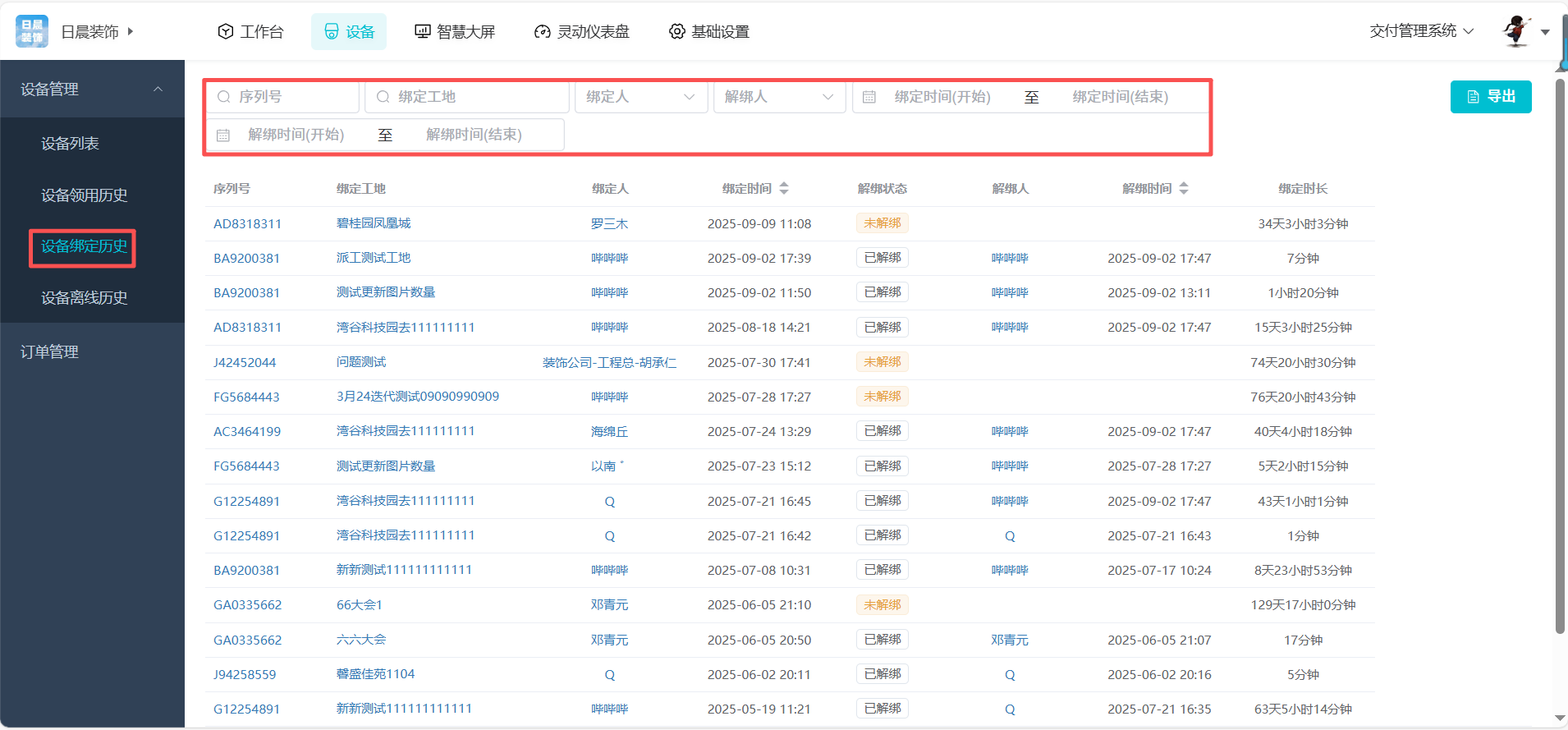Image resolution: width=1568 pixels, height=730 pixels.
Task: Click the search icon in 序列号 field
Action: coord(223,97)
